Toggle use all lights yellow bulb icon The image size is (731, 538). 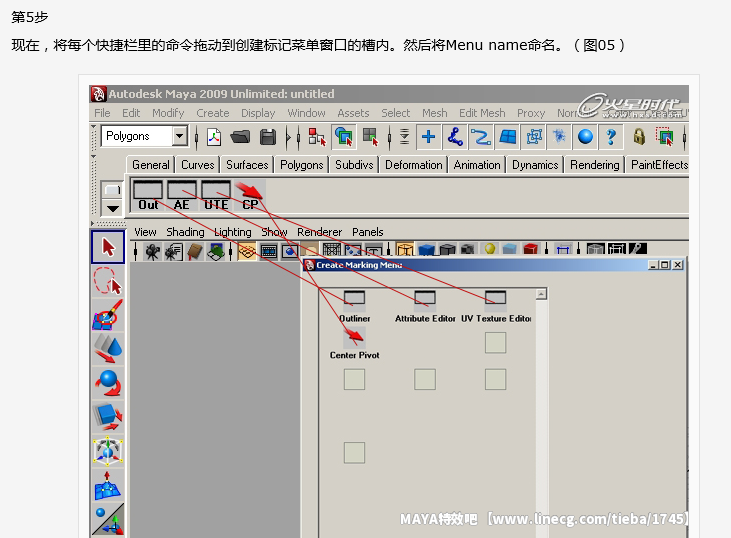pos(490,249)
